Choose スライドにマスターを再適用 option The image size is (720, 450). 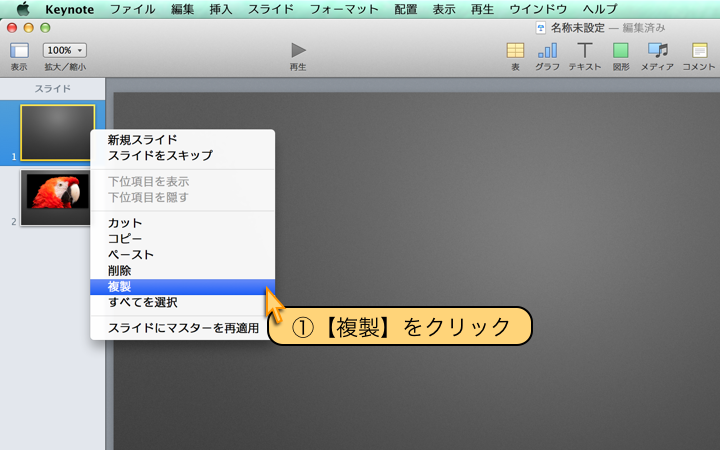[x=183, y=328]
